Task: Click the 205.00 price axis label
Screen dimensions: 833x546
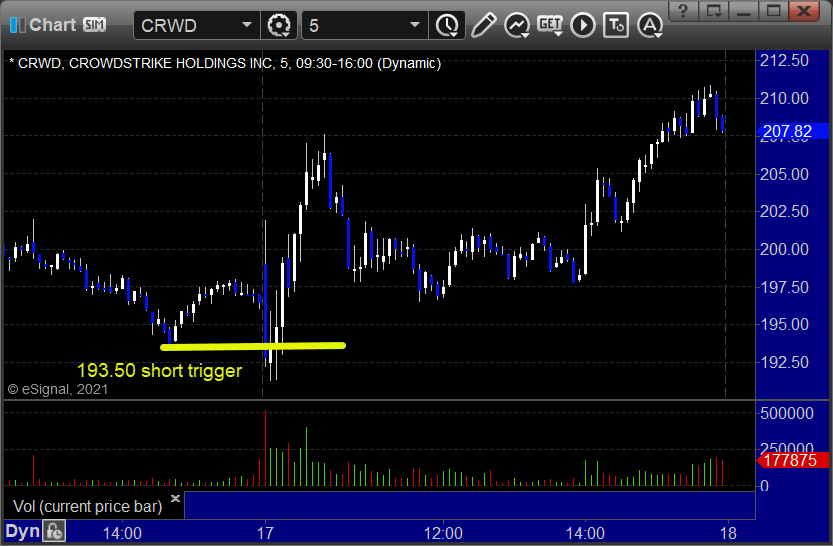Action: (x=785, y=174)
